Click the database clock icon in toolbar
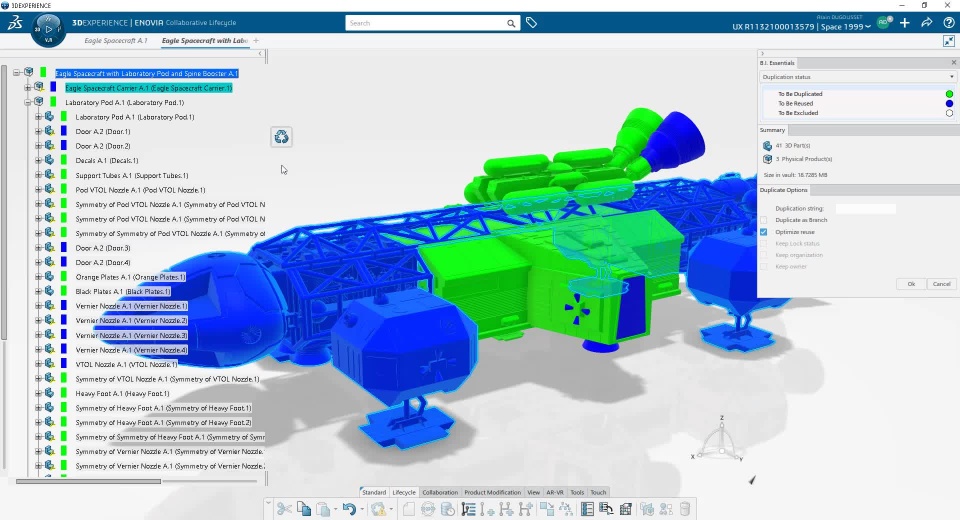This screenshot has height=520, width=960. coord(448,508)
